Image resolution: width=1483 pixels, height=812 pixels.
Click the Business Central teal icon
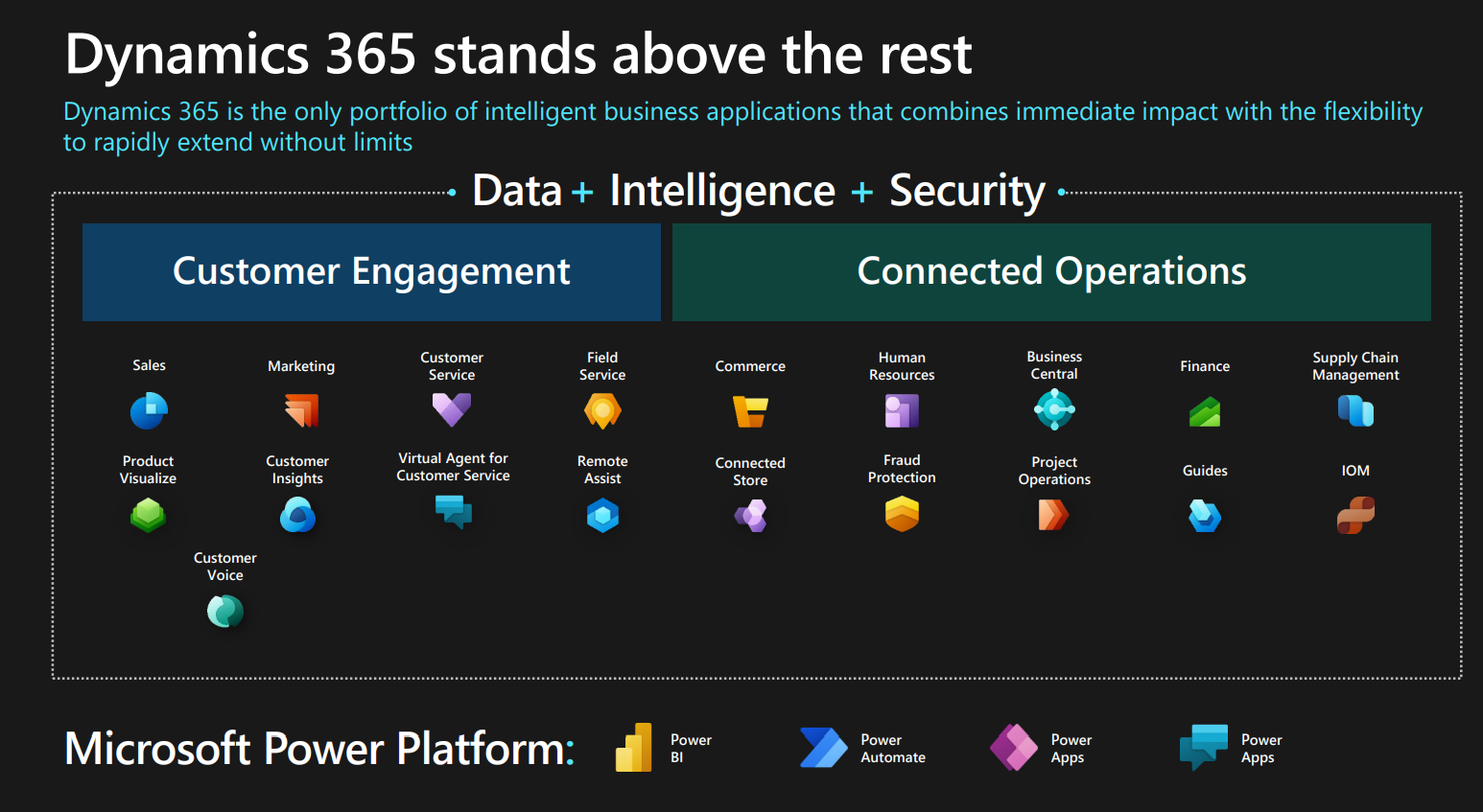click(1054, 410)
